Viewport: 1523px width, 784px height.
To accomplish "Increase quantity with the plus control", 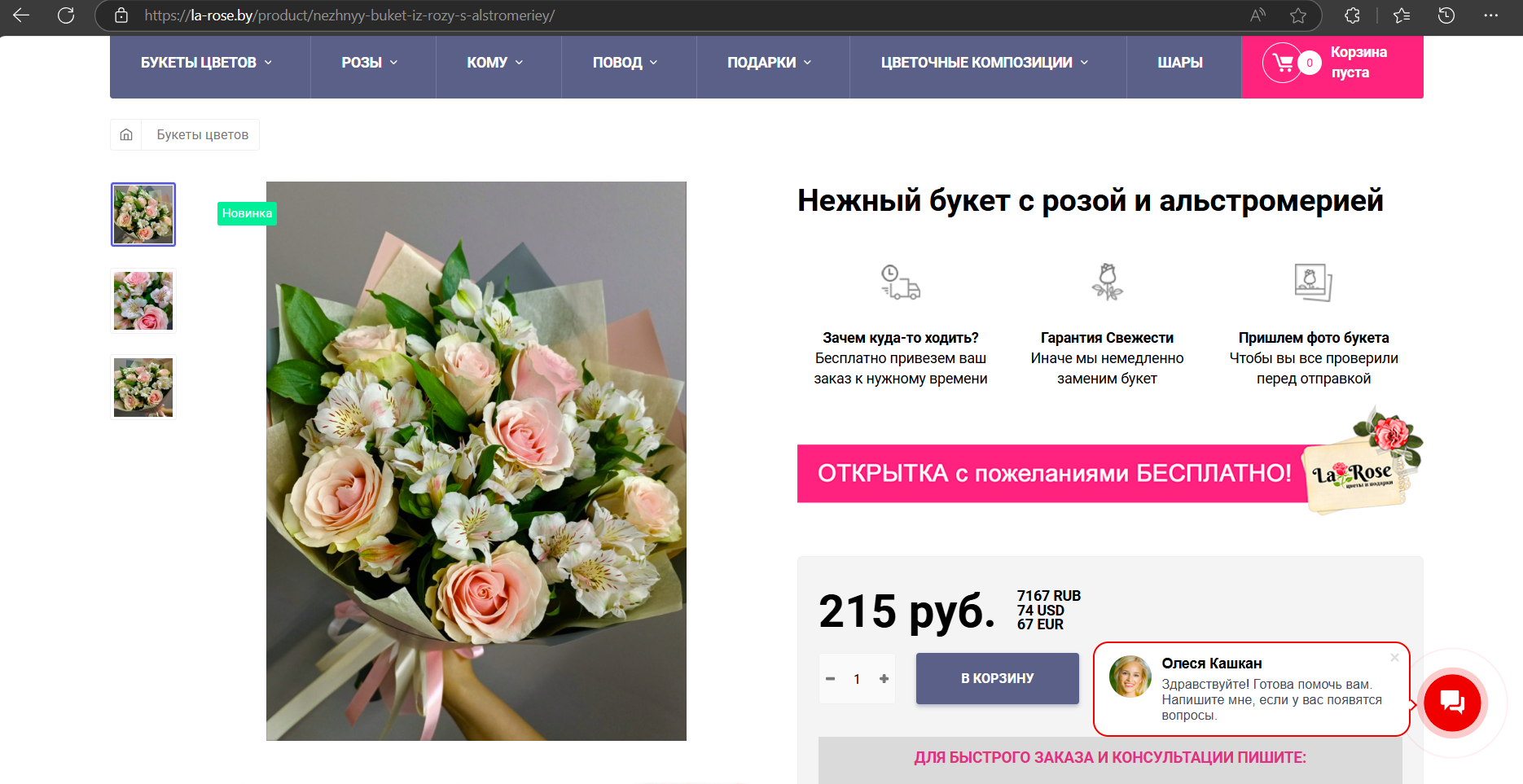I will (884, 678).
